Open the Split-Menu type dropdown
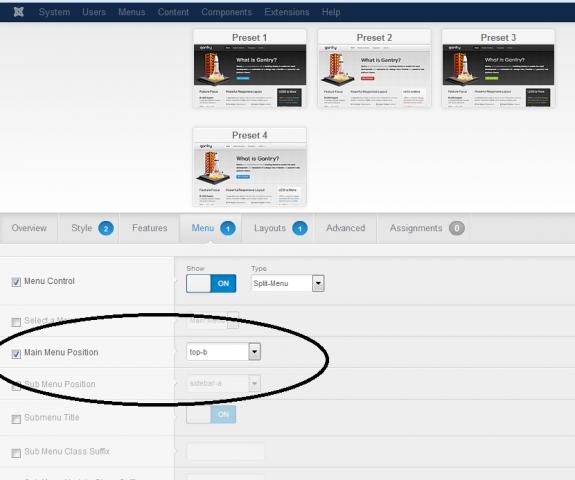The width and height of the screenshot is (575, 480). point(288,283)
